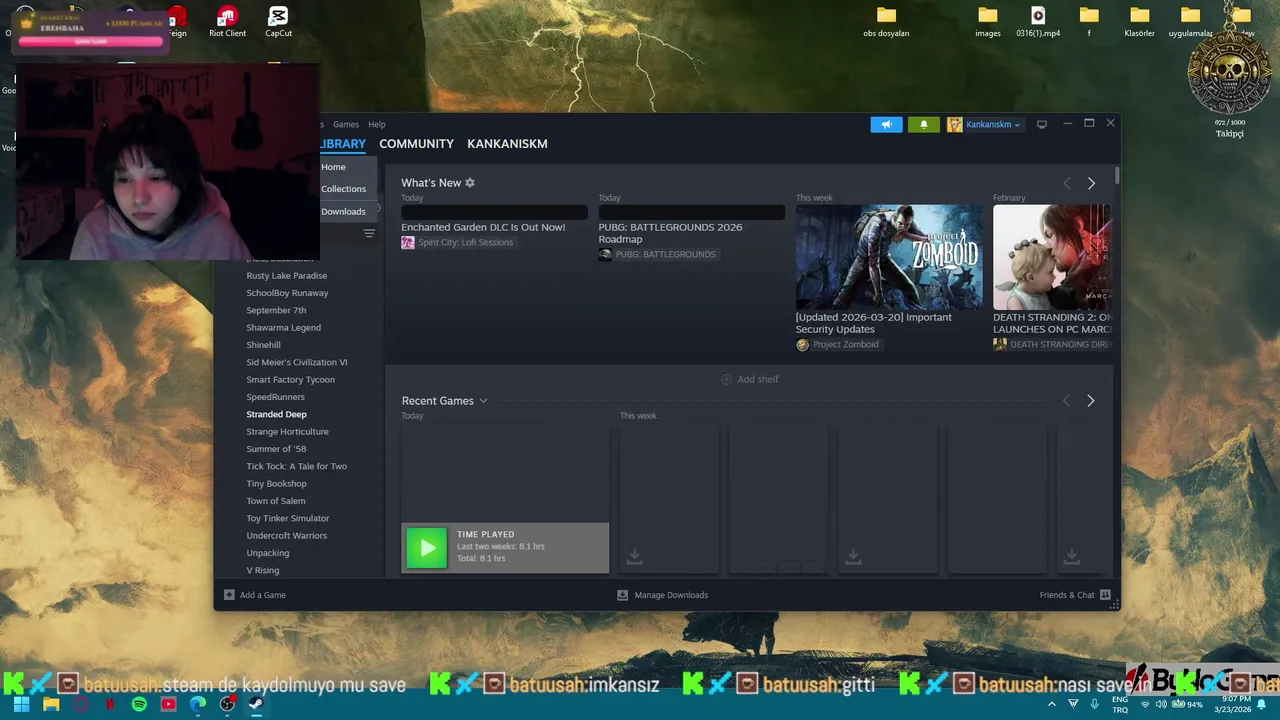The image size is (1280, 720).
Task: Select Downloads in library submenu
Action: pos(344,211)
